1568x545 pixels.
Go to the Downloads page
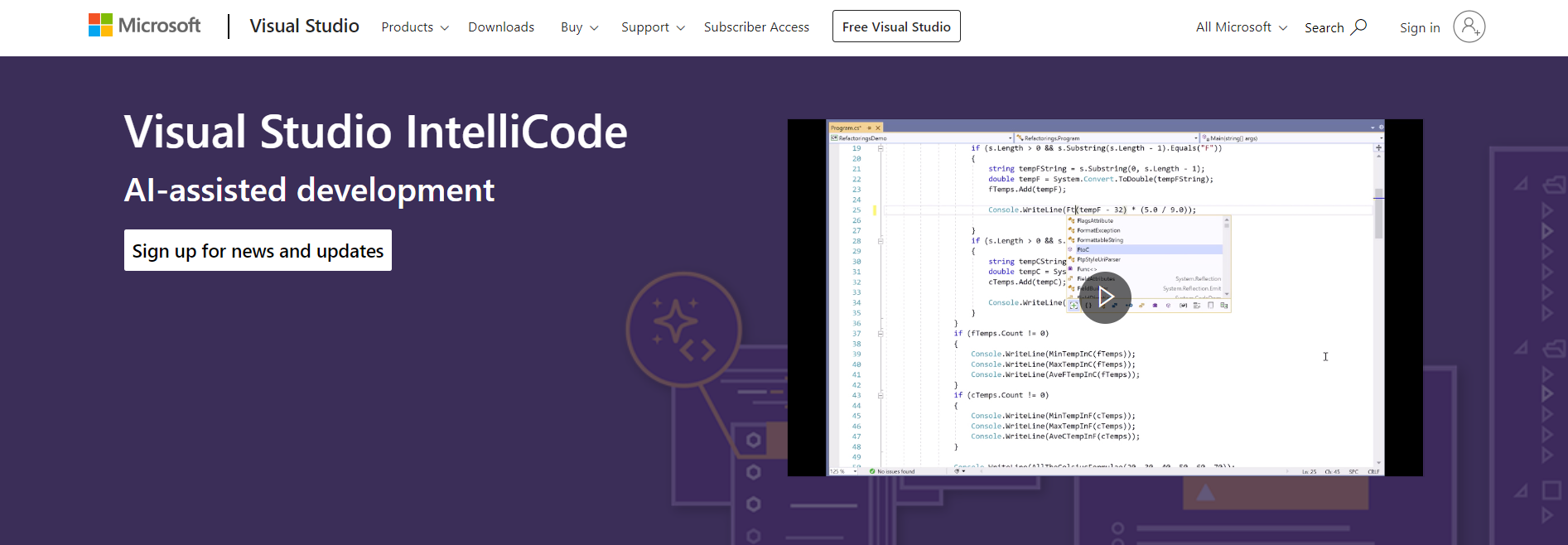501,27
